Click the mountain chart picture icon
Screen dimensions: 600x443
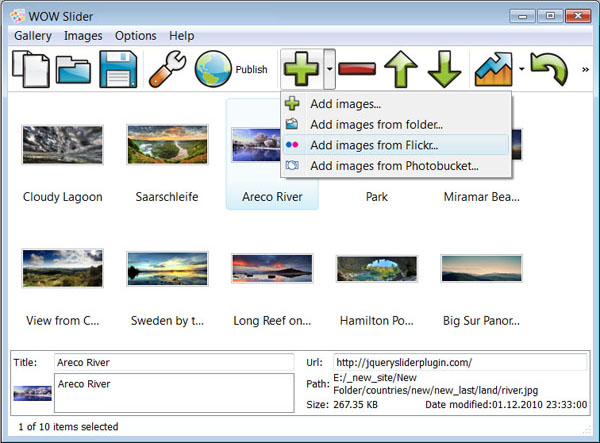[x=494, y=69]
